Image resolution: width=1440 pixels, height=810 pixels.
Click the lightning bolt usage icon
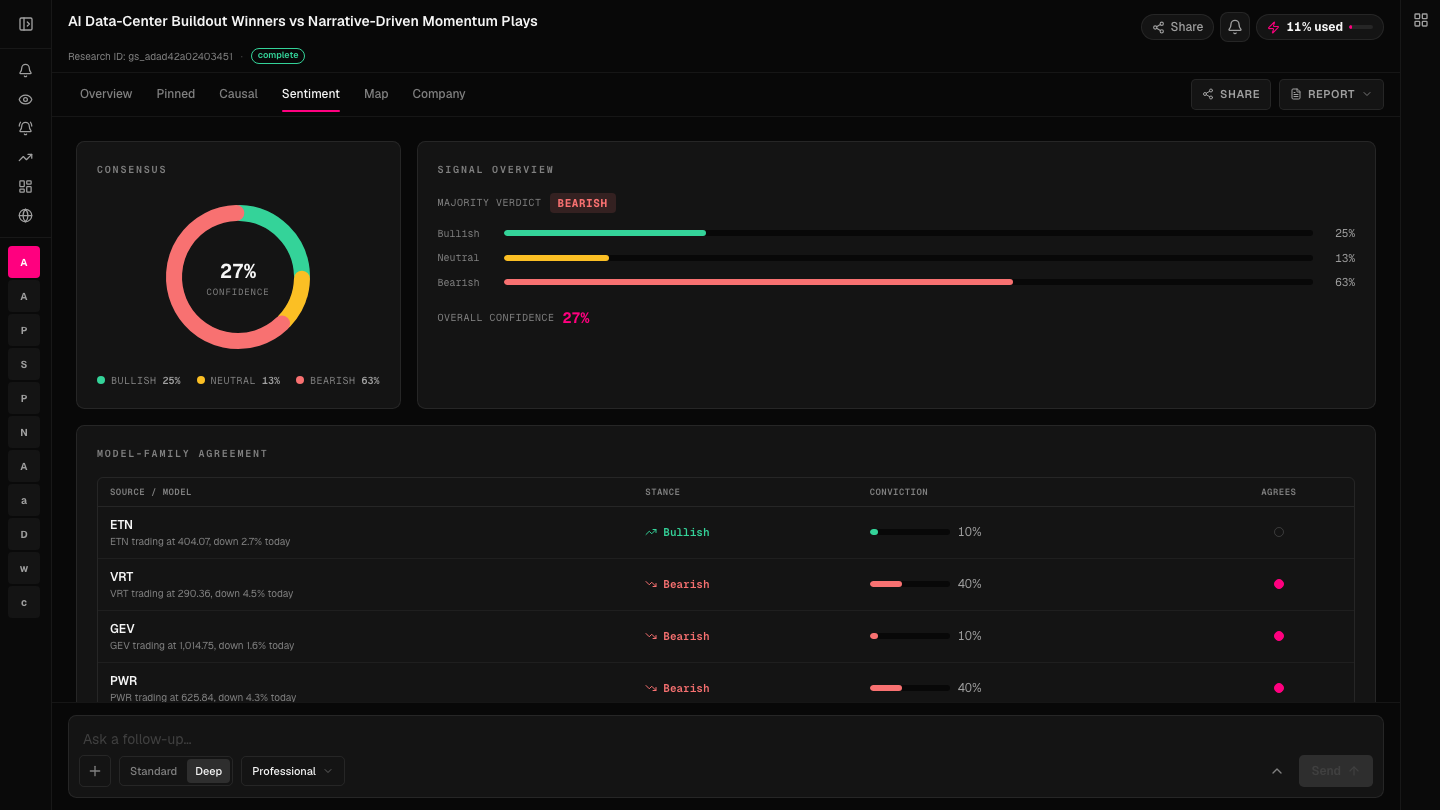(1273, 27)
